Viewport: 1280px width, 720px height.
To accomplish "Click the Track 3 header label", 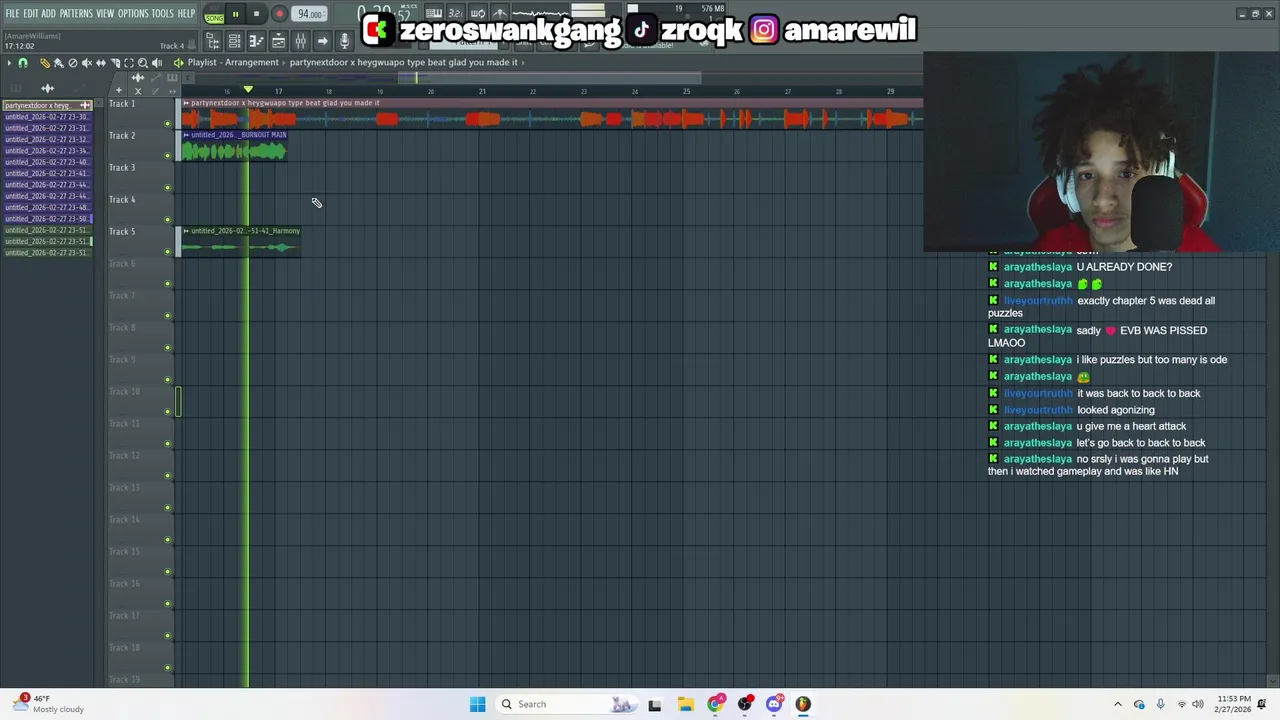I will pos(122,168).
